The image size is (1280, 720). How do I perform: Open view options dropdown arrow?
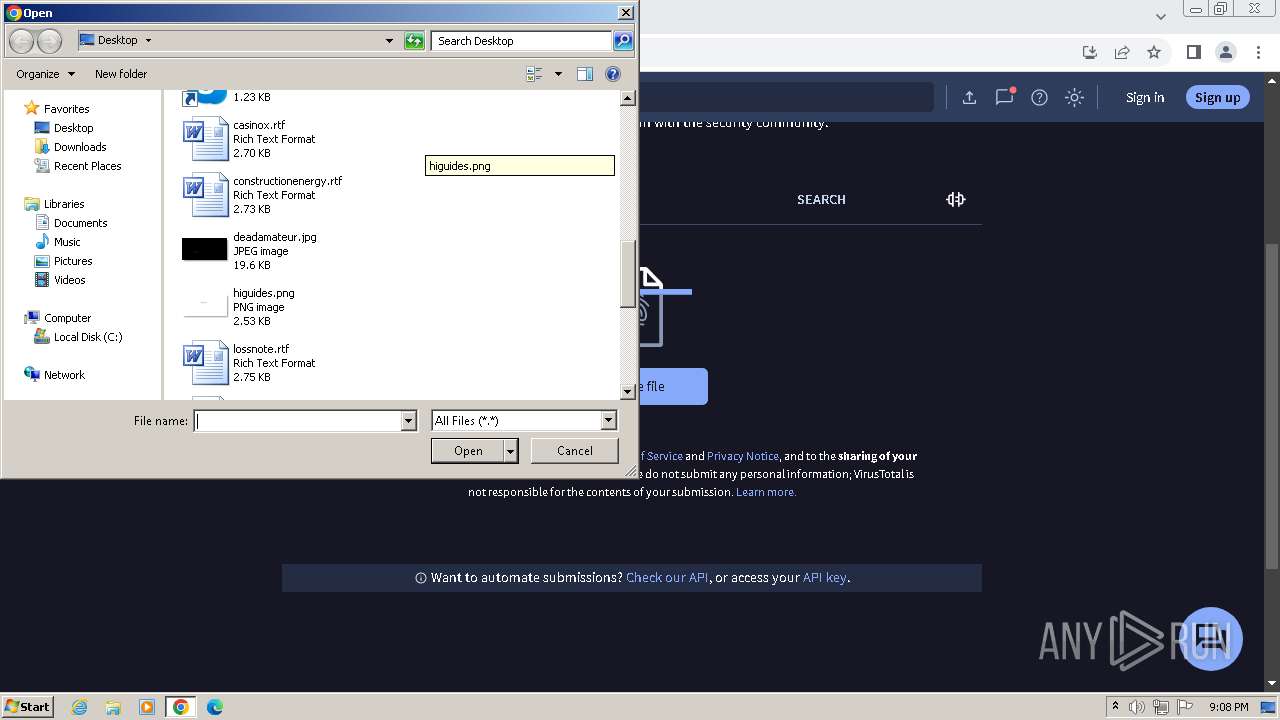(558, 74)
